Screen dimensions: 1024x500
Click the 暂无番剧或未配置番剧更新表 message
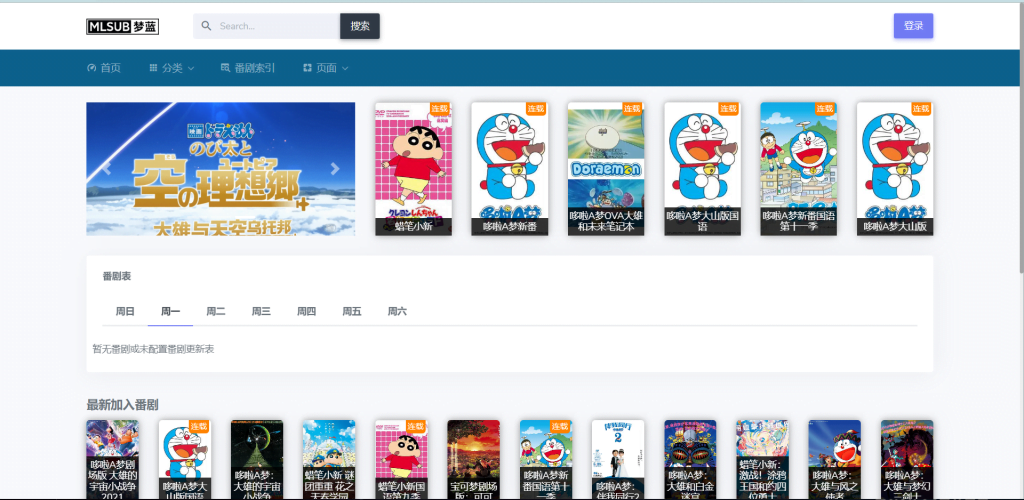153,349
